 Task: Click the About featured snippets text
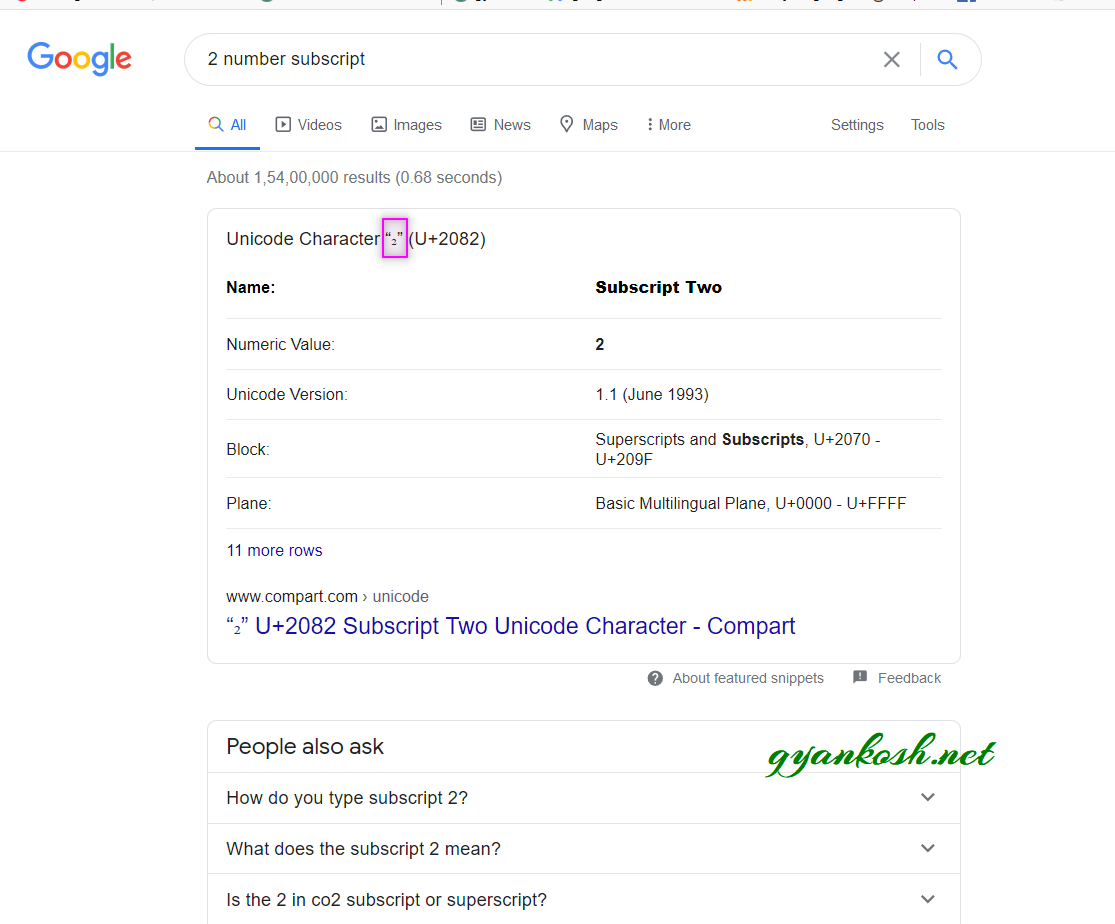tap(748, 678)
